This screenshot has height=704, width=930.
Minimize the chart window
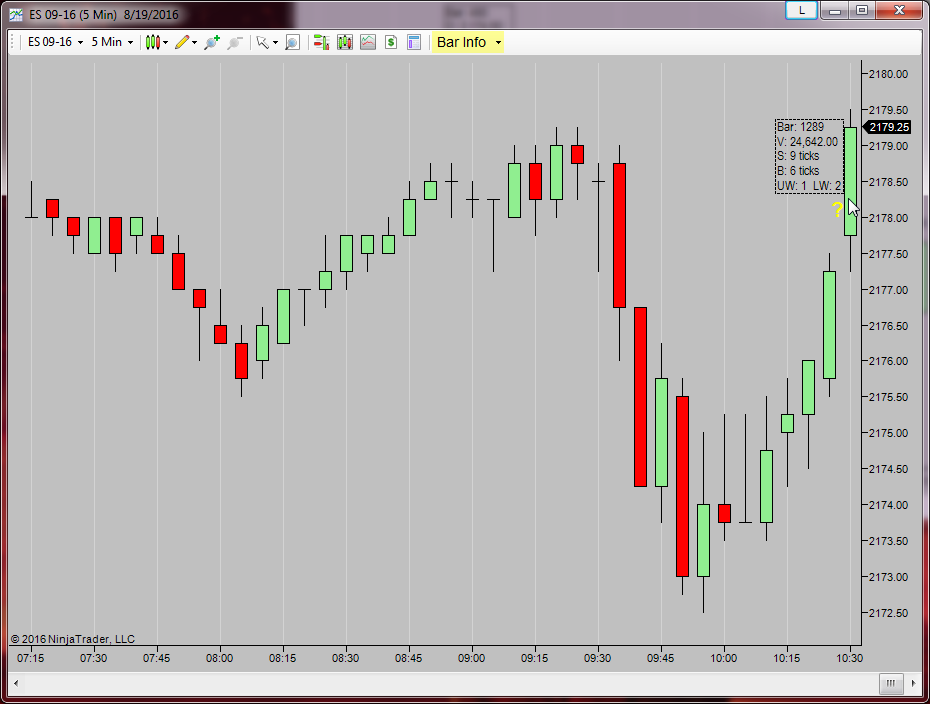835,10
